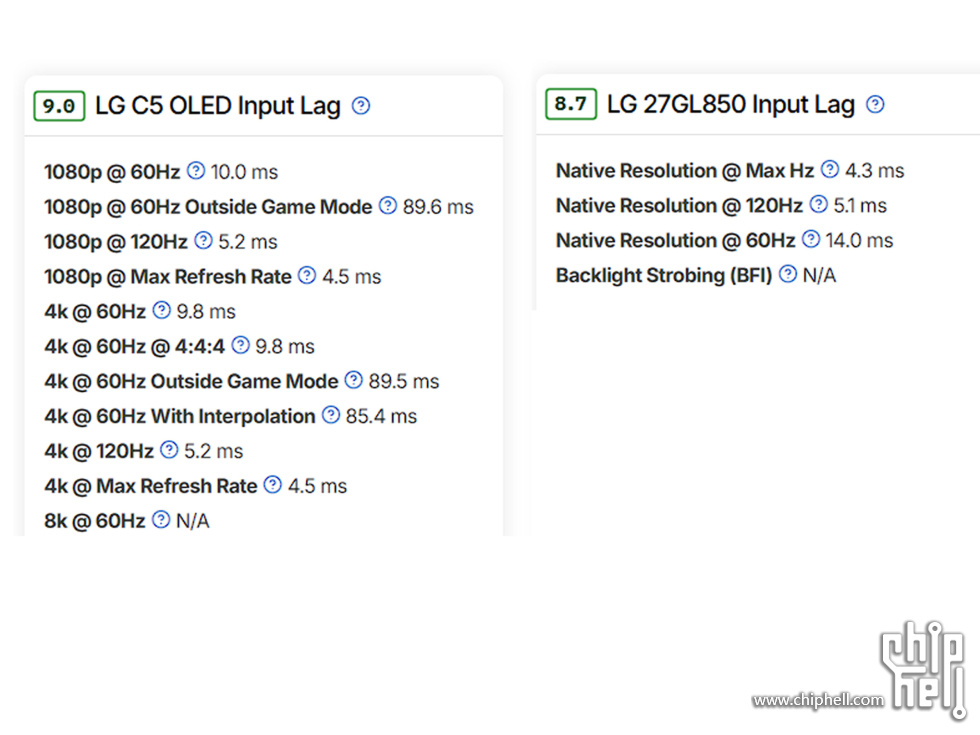
Task: Show info for Native Resolution @ 120Hz
Action: click(x=818, y=204)
